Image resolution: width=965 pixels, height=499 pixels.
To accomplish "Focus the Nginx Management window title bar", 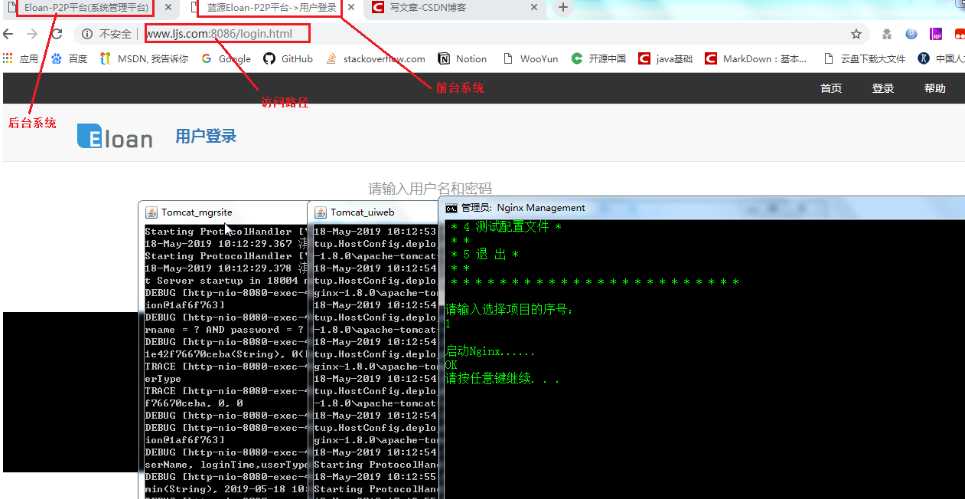I will coord(702,208).
